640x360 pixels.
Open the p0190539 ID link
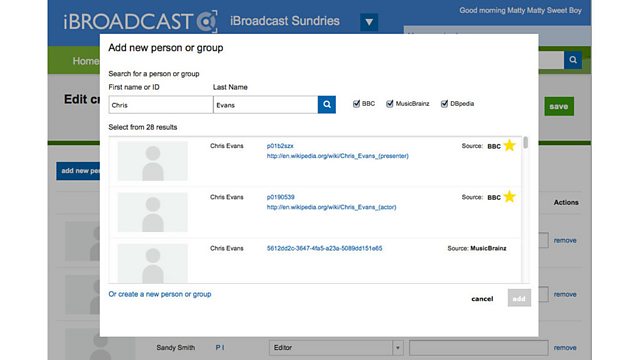coord(280,197)
